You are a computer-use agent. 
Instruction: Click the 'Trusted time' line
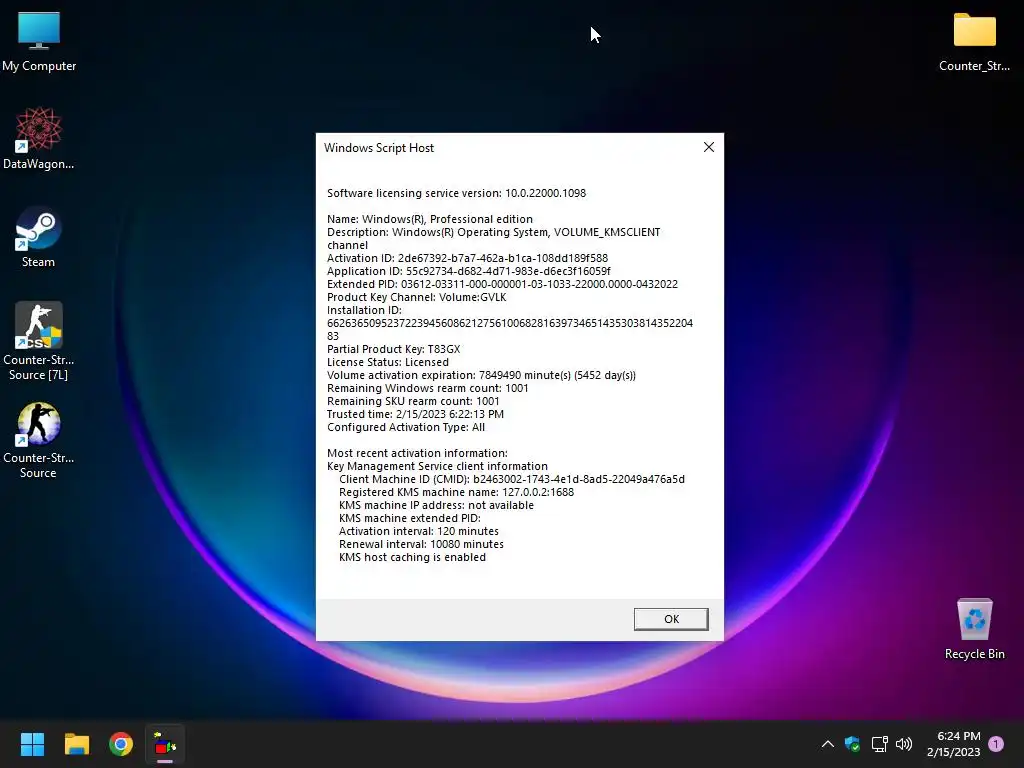tap(415, 415)
